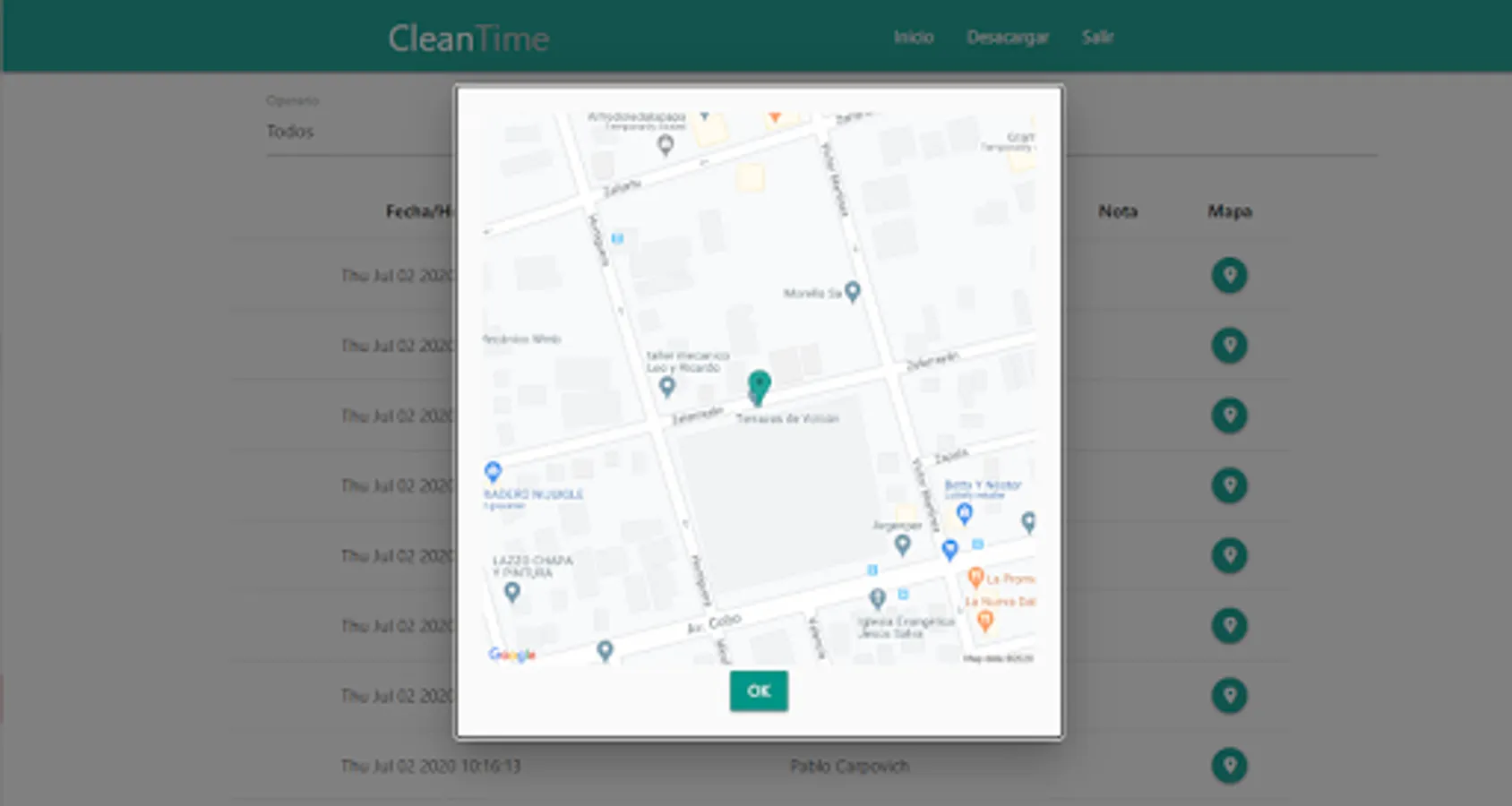The width and height of the screenshot is (1512, 806).
Task: Click the Taller mecanico Leo y Ricardo pin
Action: [666, 387]
